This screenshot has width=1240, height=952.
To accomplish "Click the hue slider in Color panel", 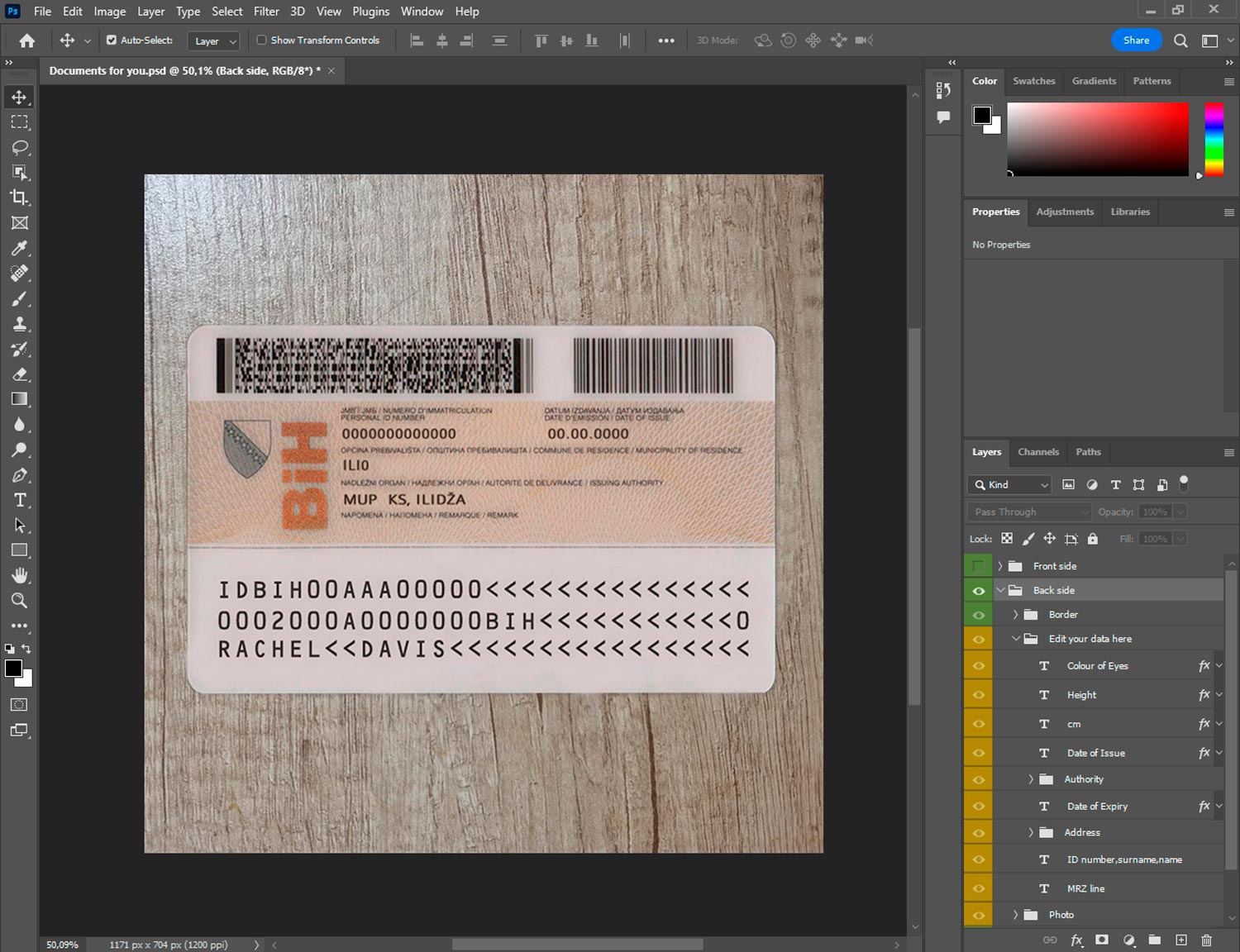I will click(x=1214, y=139).
